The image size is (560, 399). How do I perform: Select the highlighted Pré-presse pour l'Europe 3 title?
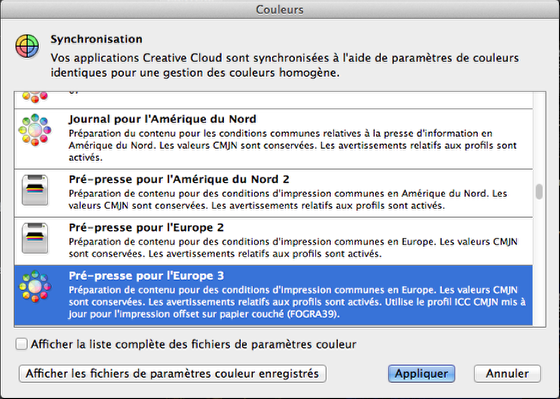point(146,276)
